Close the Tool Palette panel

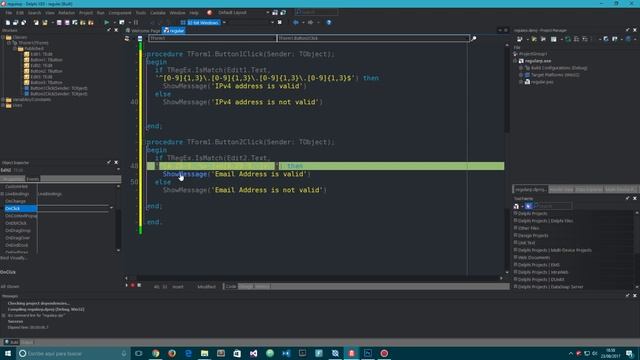[x=635, y=198]
